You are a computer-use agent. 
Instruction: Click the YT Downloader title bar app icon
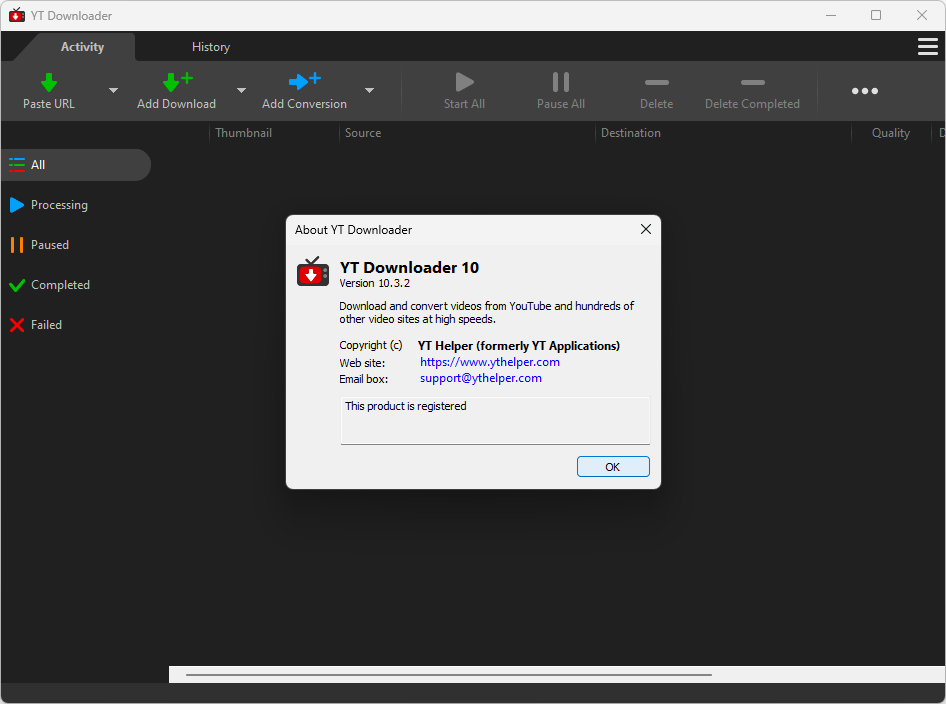(x=17, y=15)
